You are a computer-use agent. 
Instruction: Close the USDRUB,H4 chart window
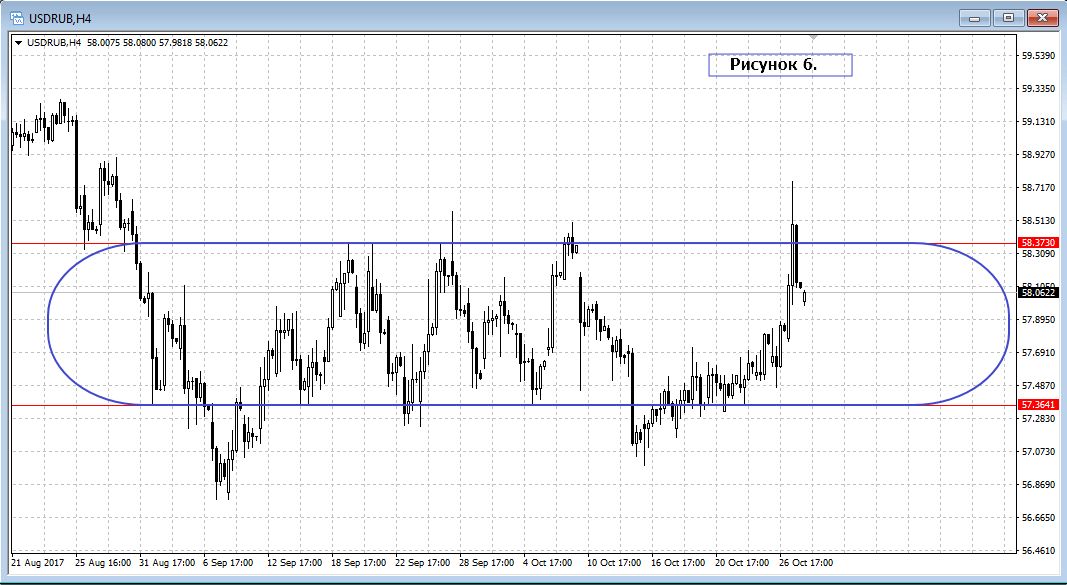tap(1041, 17)
